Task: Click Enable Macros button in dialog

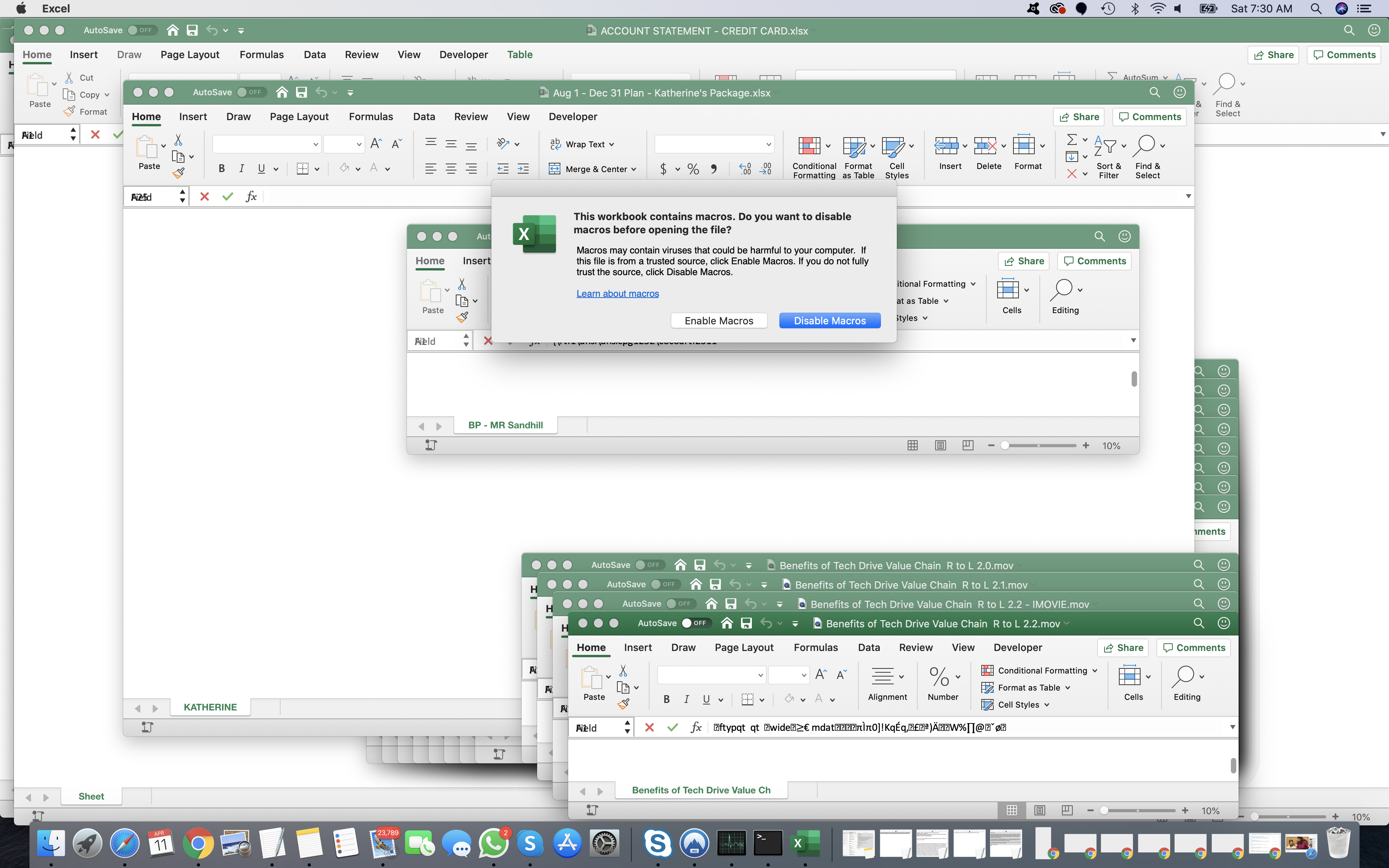Action: click(x=718, y=320)
